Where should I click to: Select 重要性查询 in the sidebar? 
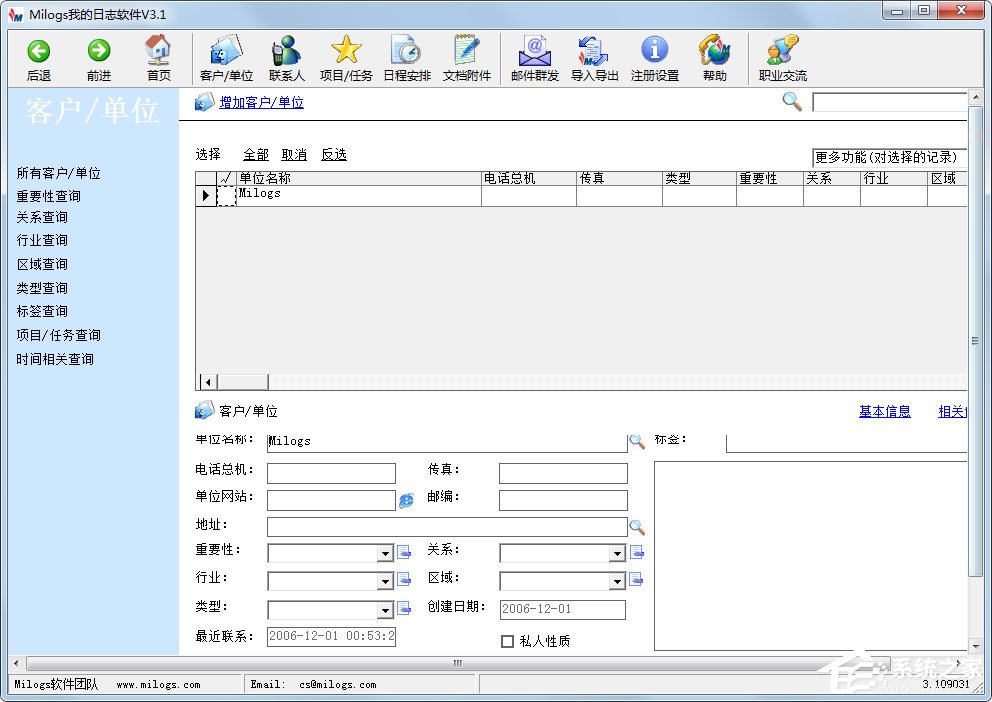pyautogui.click(x=49, y=196)
